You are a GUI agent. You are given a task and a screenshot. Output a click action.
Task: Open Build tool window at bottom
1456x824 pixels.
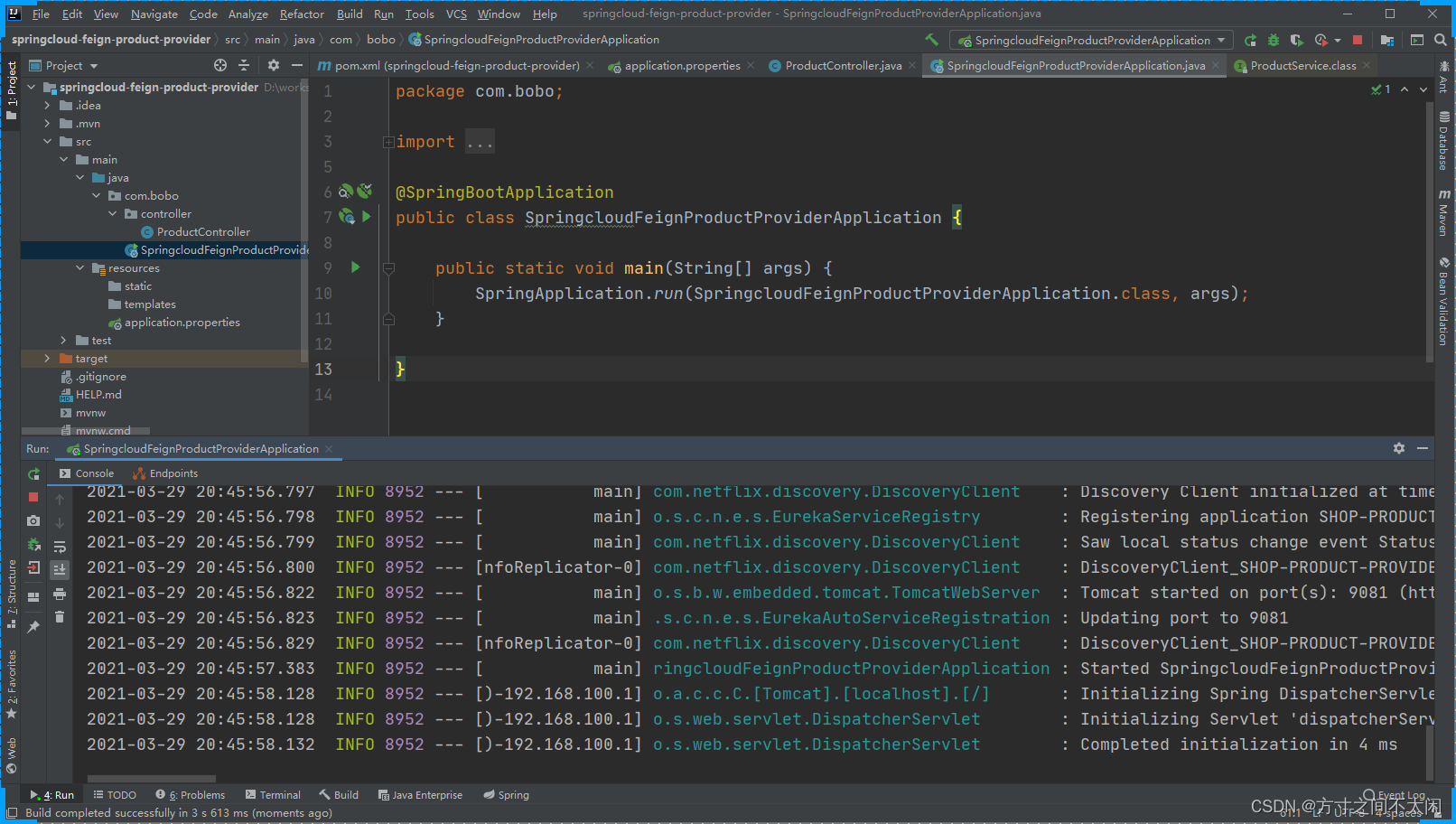(339, 795)
